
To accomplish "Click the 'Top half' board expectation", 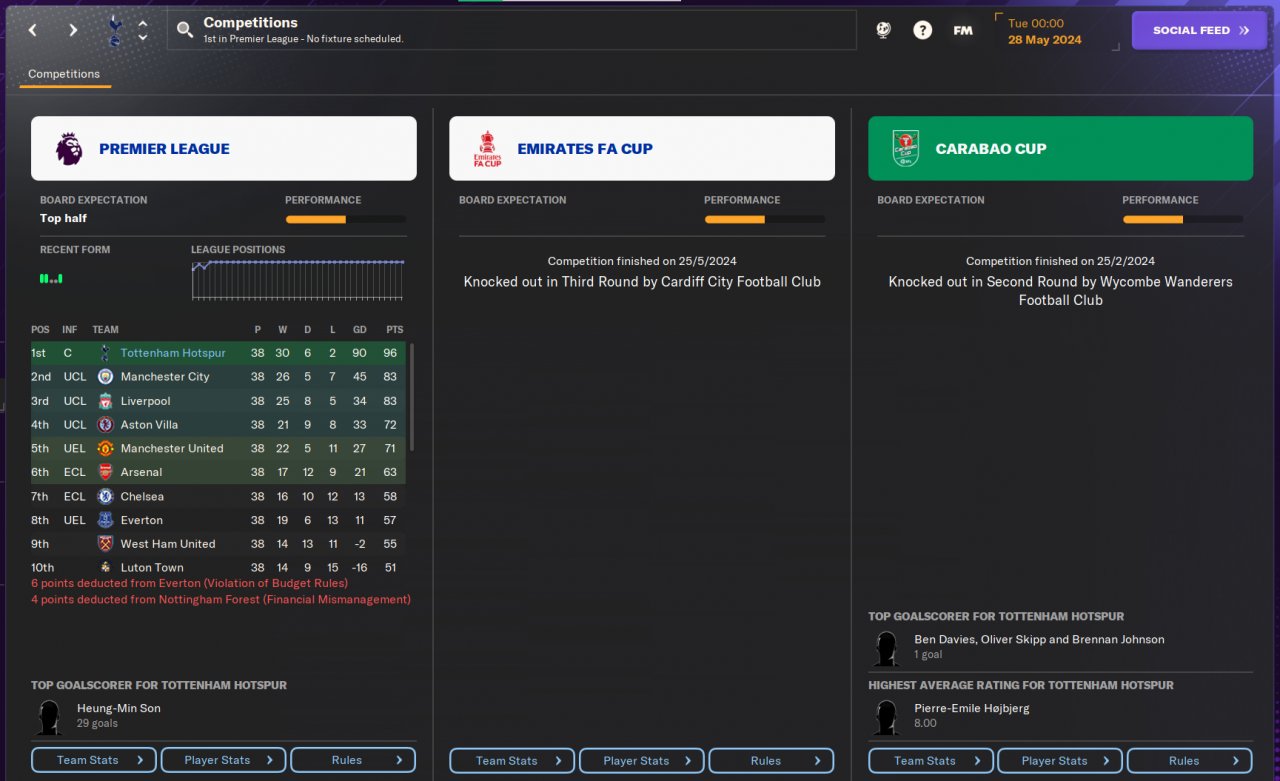I will [x=64, y=218].
